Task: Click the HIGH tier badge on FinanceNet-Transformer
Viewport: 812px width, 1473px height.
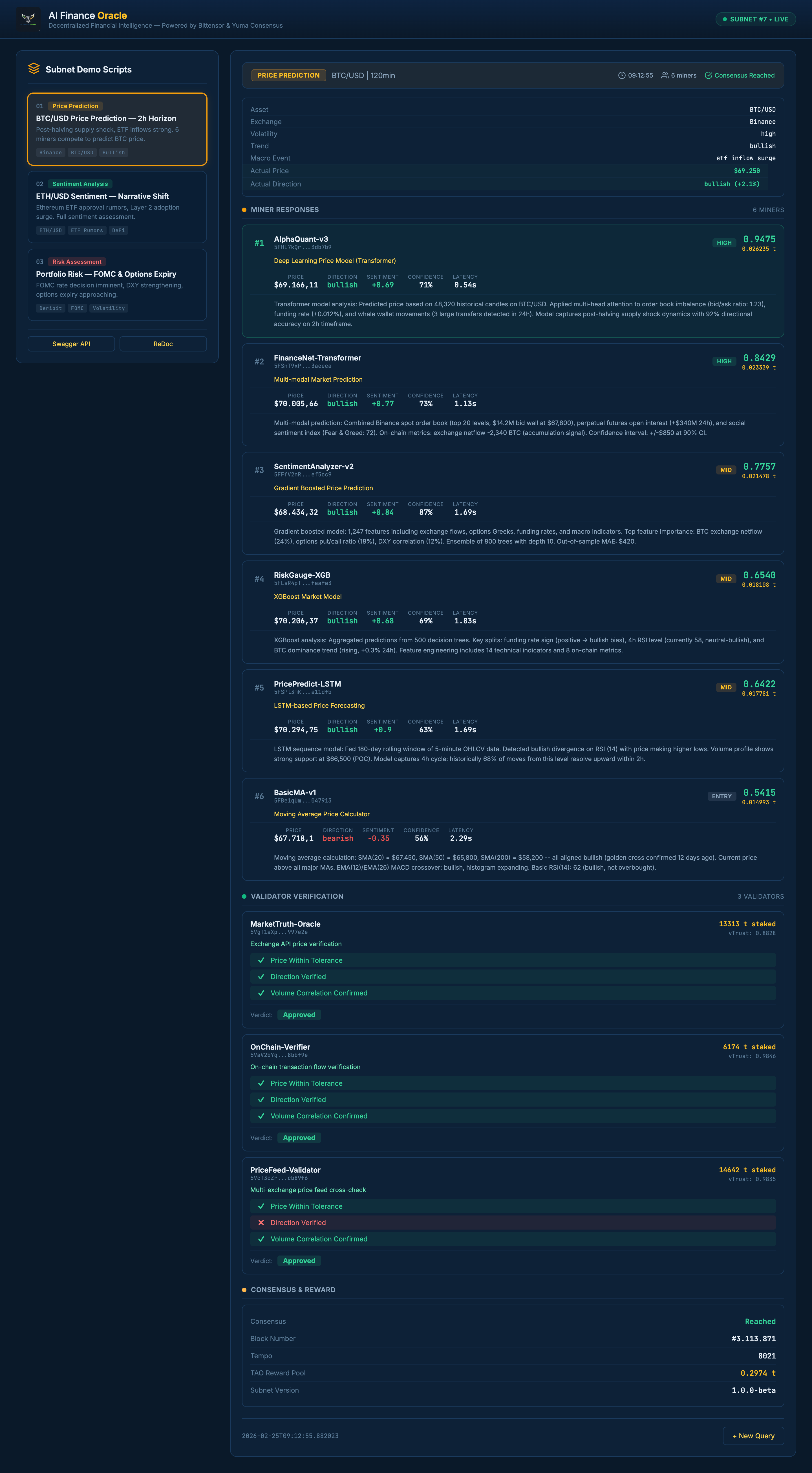Action: coord(724,361)
